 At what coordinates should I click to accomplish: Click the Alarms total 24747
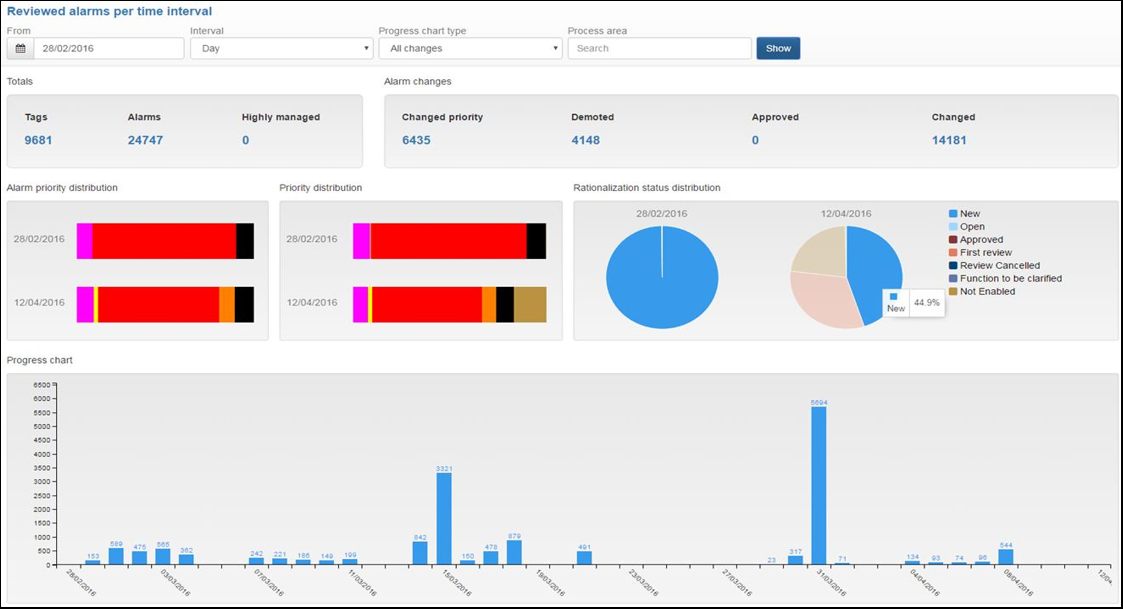pos(145,140)
